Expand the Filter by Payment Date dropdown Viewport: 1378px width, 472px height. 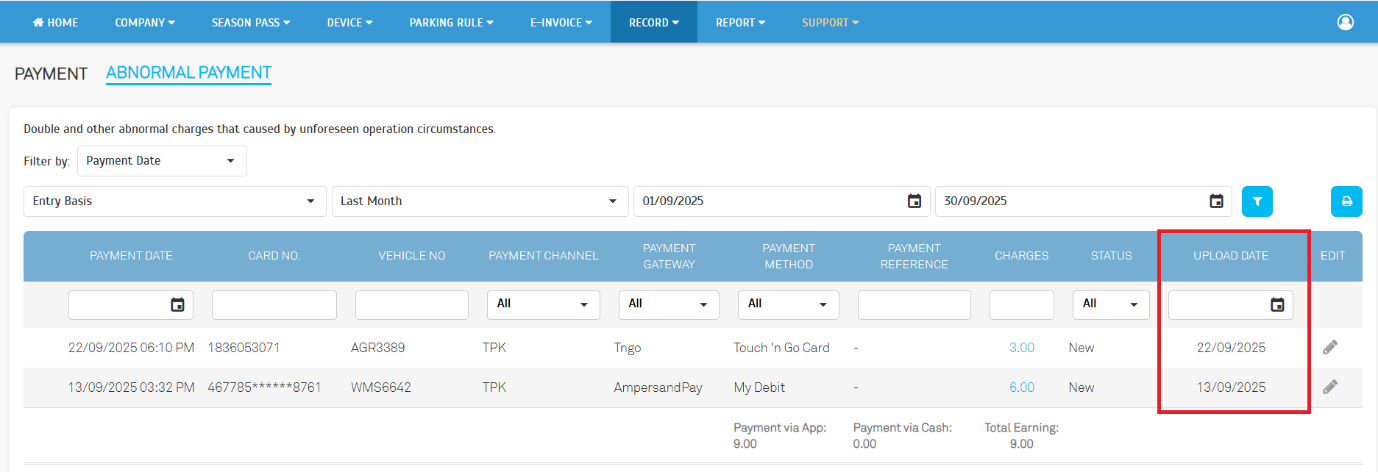tap(161, 161)
